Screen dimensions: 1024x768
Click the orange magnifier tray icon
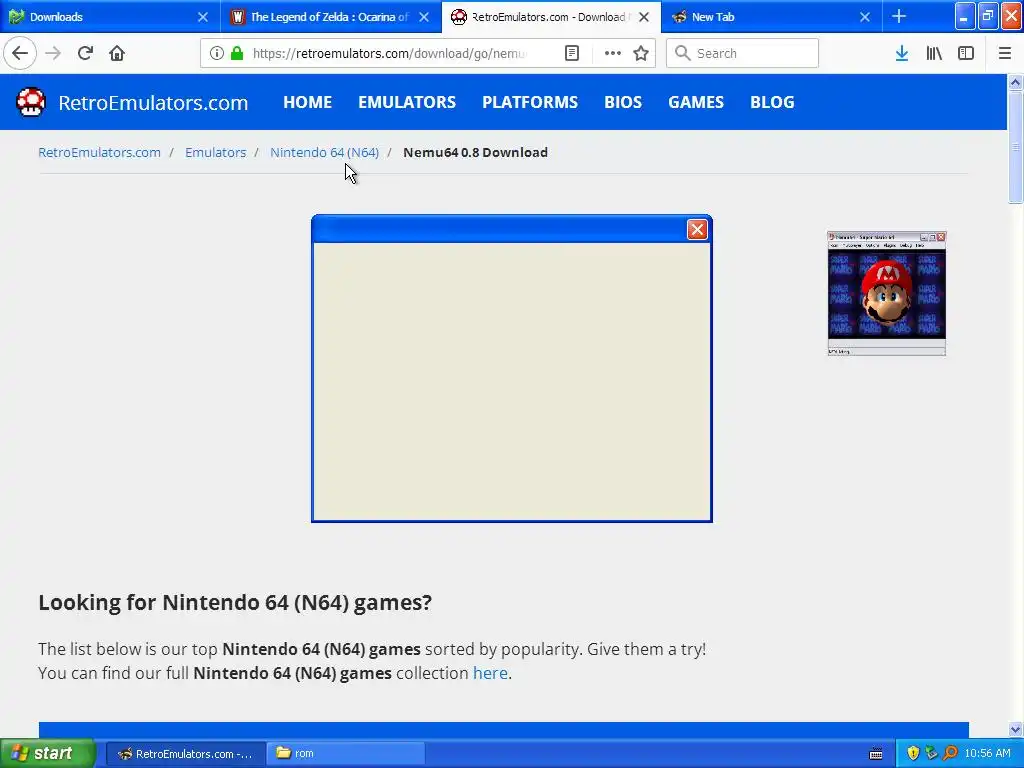(950, 754)
